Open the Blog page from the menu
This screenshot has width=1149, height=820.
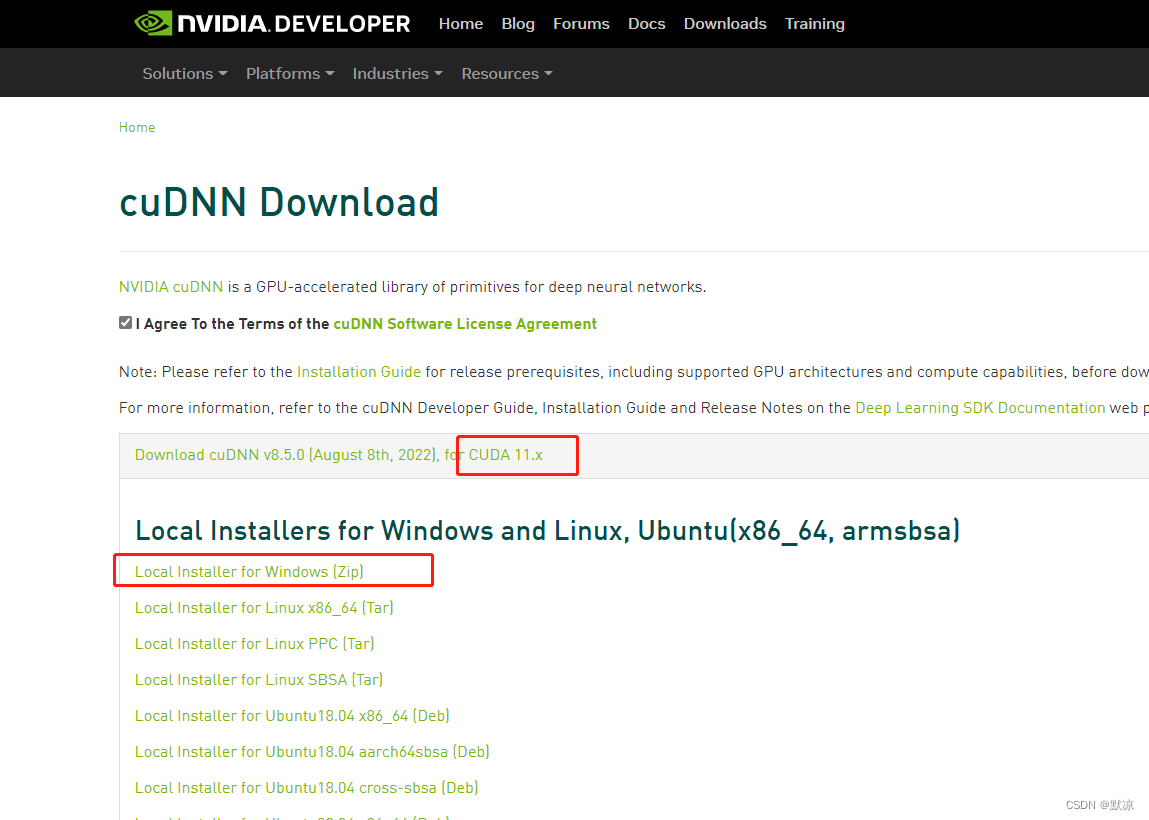[518, 23]
